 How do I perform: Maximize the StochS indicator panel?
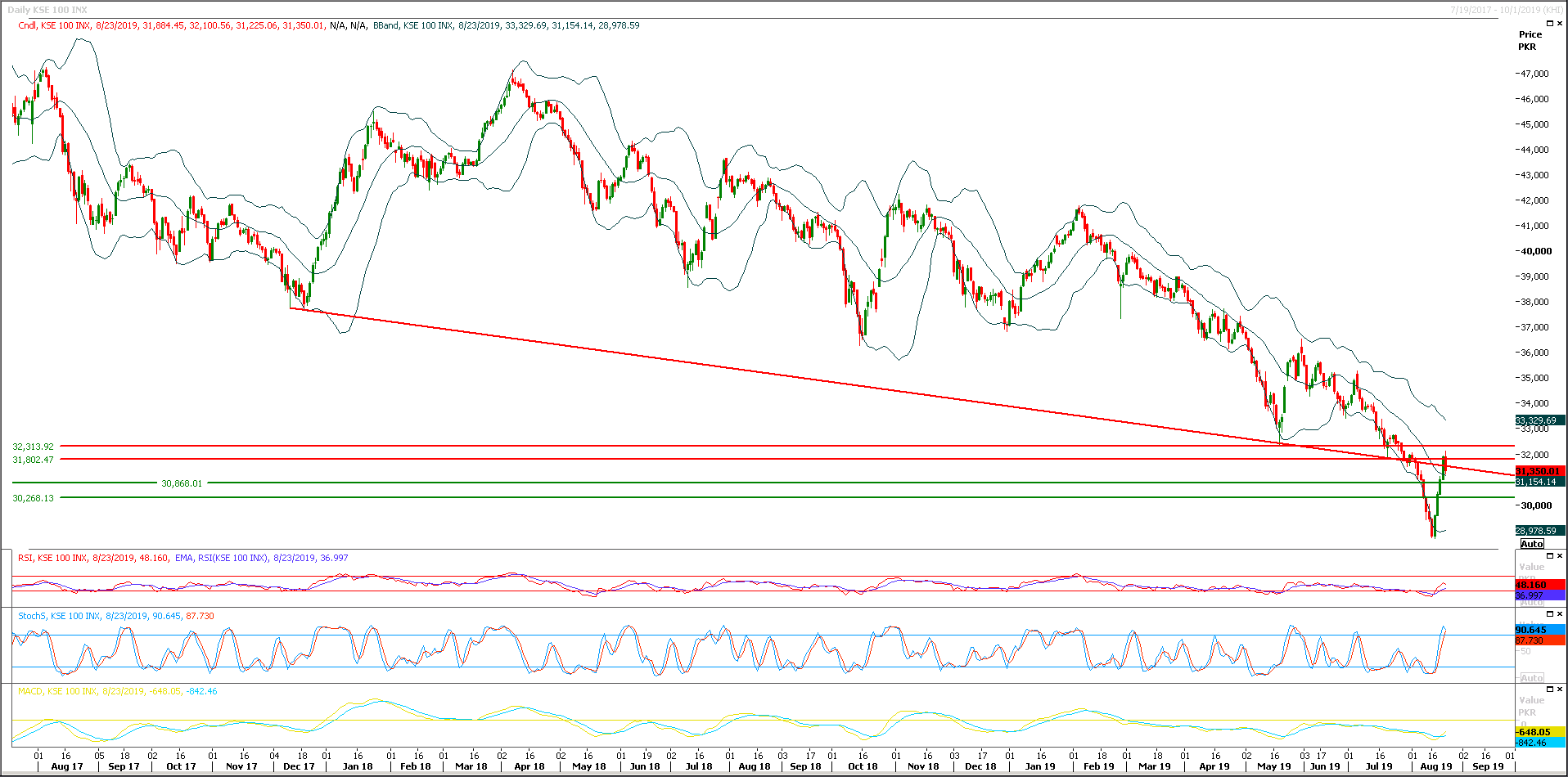(x=1550, y=613)
